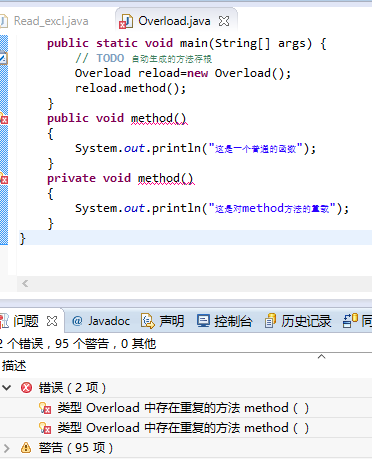Open the 历史记录 history tab

[x=298, y=321]
